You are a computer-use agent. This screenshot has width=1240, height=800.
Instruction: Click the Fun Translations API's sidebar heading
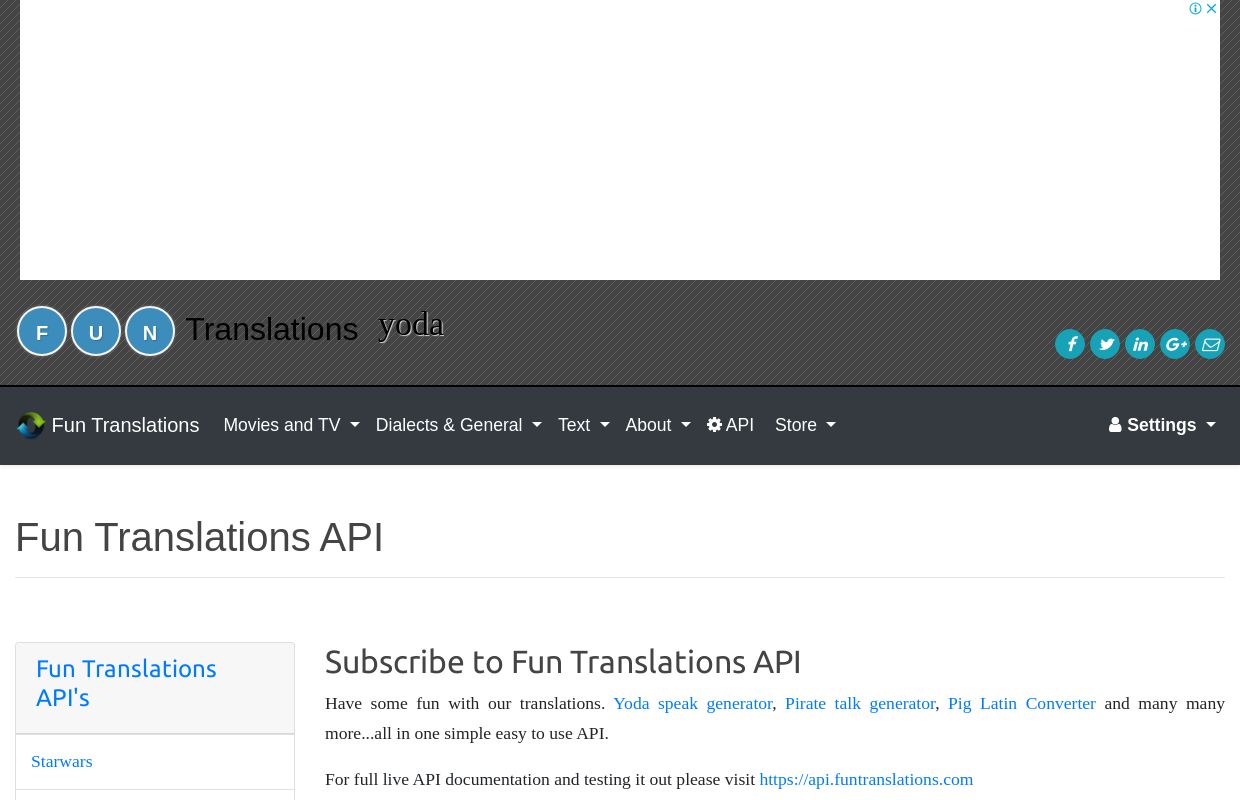click(x=126, y=683)
